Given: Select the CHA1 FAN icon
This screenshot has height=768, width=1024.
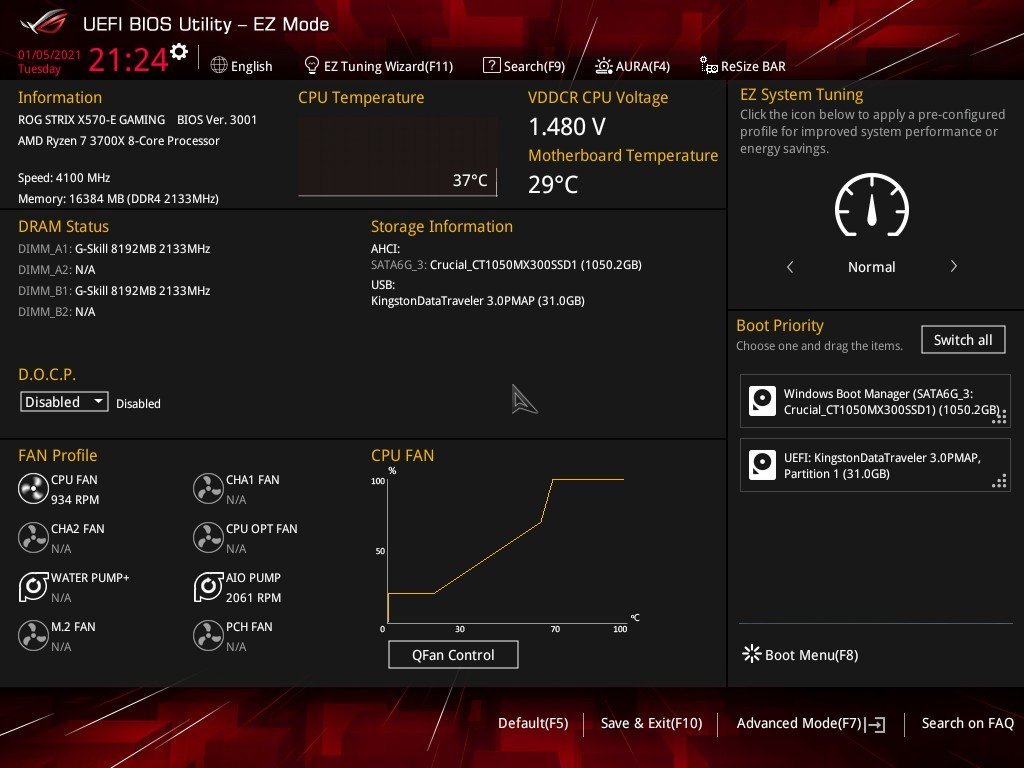Looking at the screenshot, I should tap(208, 488).
